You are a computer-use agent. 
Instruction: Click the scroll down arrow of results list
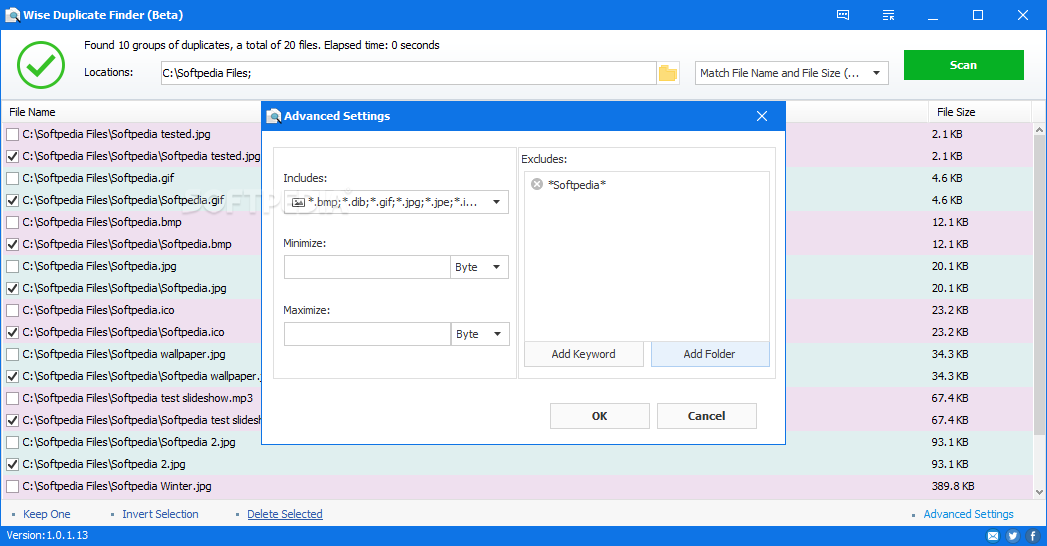coord(1039,493)
